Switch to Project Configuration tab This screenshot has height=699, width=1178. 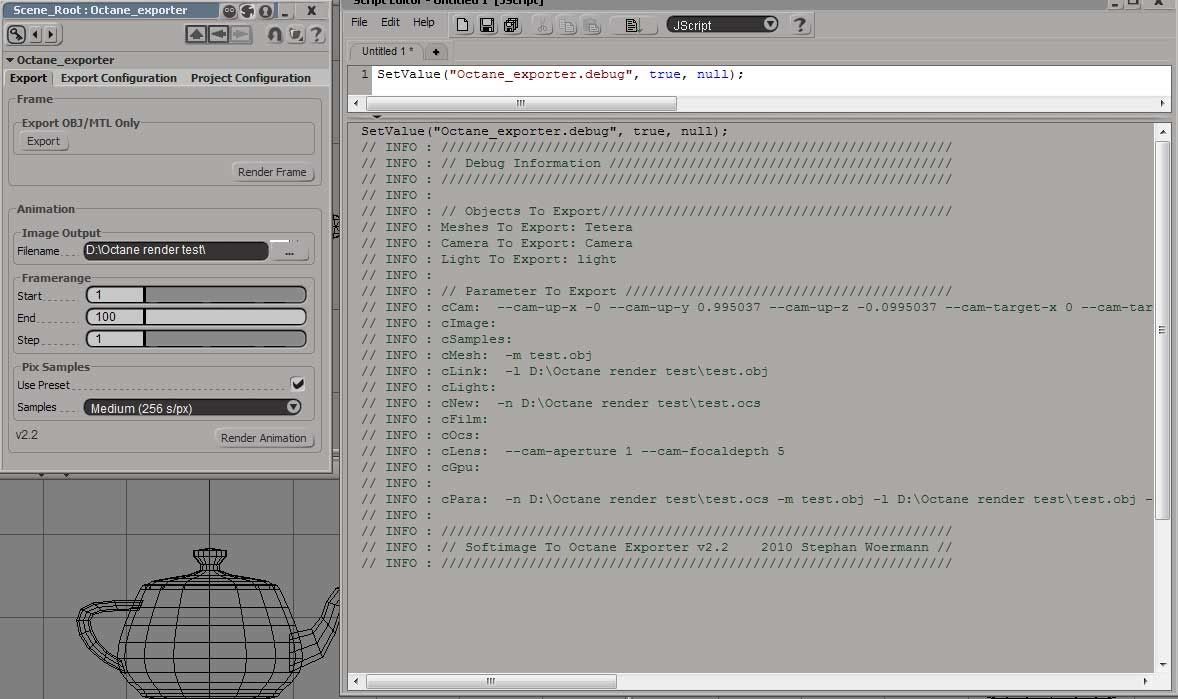click(250, 78)
